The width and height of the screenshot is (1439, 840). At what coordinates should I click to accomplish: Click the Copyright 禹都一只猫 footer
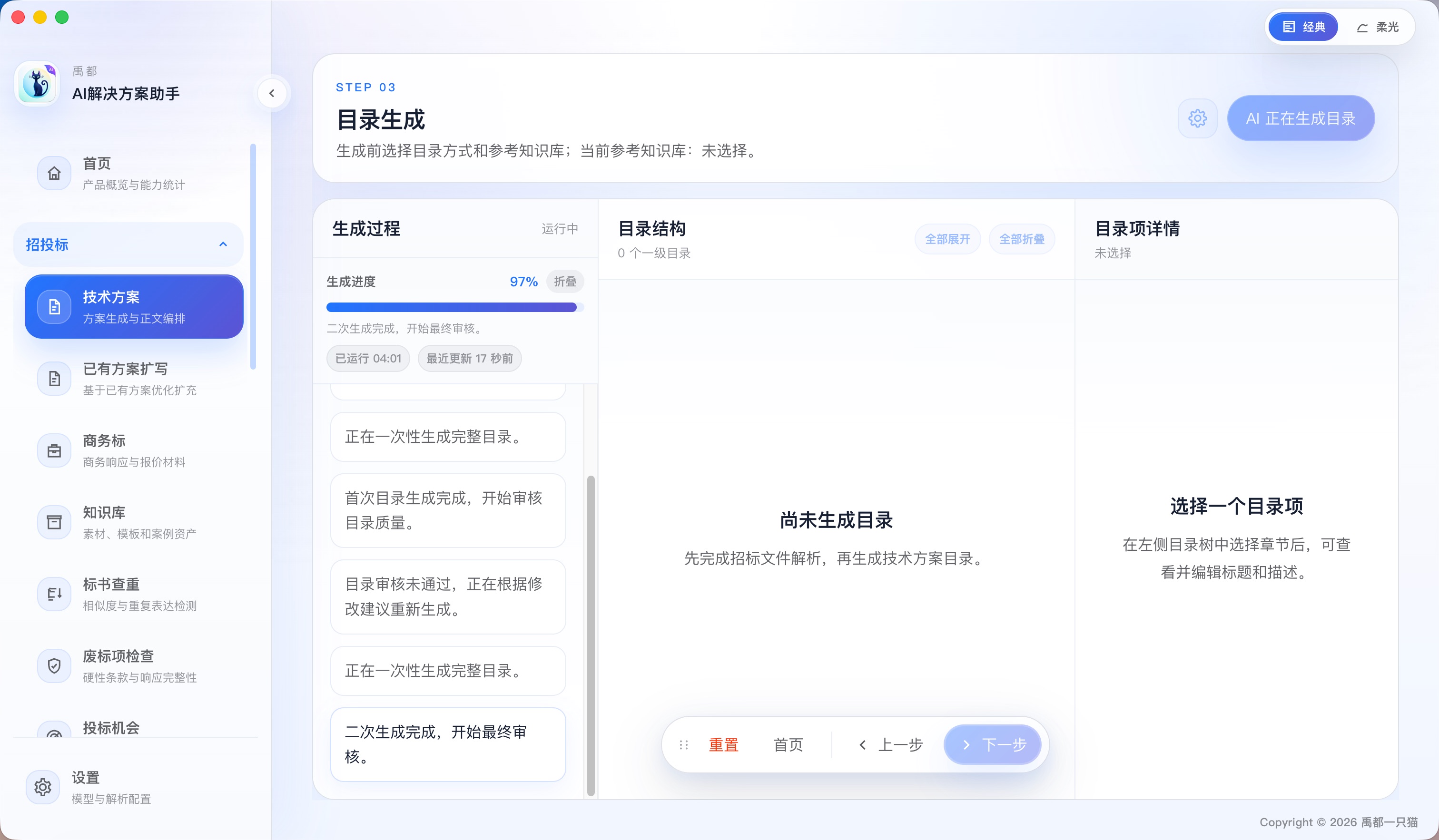coord(1339,822)
